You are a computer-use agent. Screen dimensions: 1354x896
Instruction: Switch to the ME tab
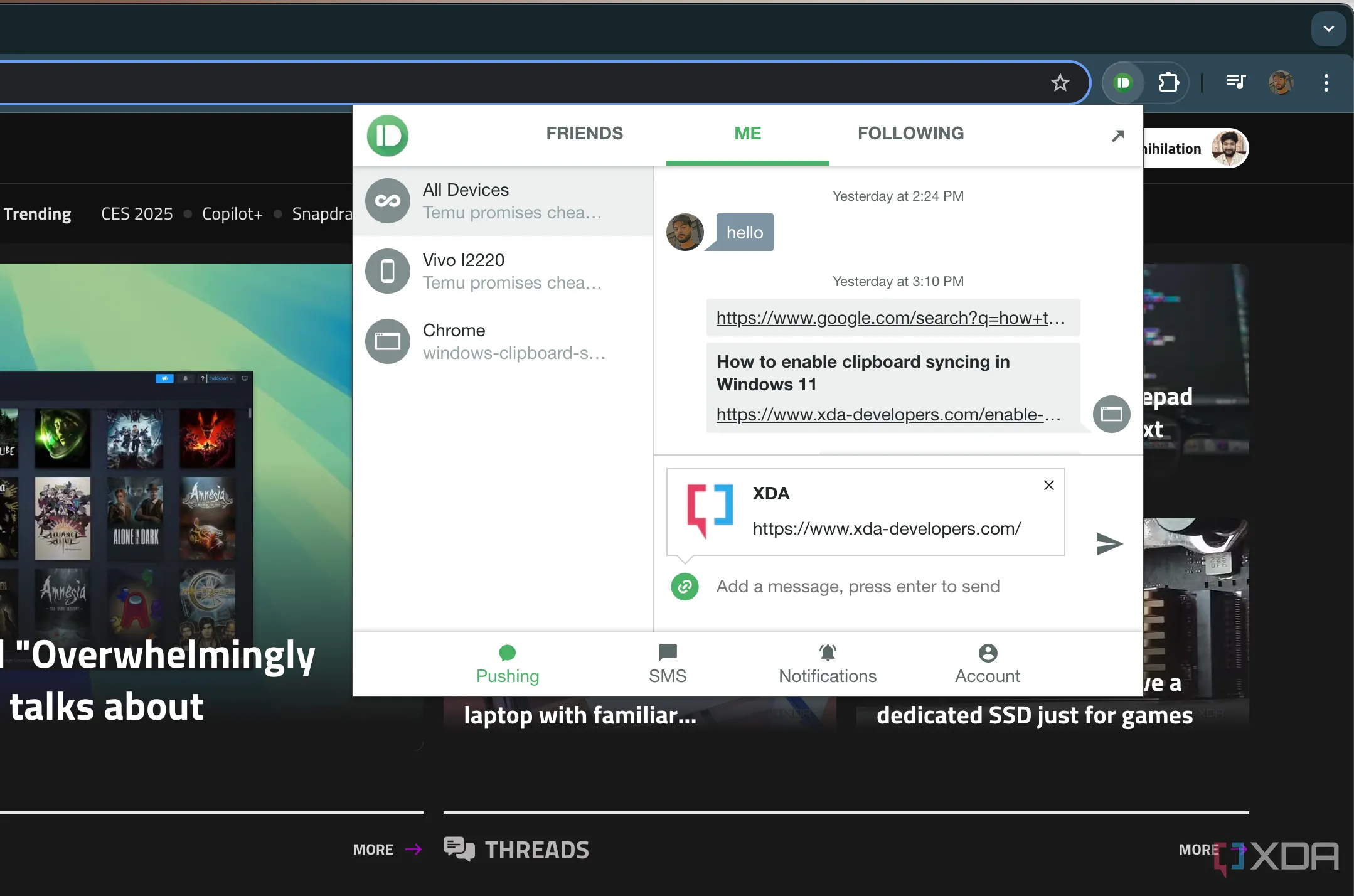tap(748, 134)
